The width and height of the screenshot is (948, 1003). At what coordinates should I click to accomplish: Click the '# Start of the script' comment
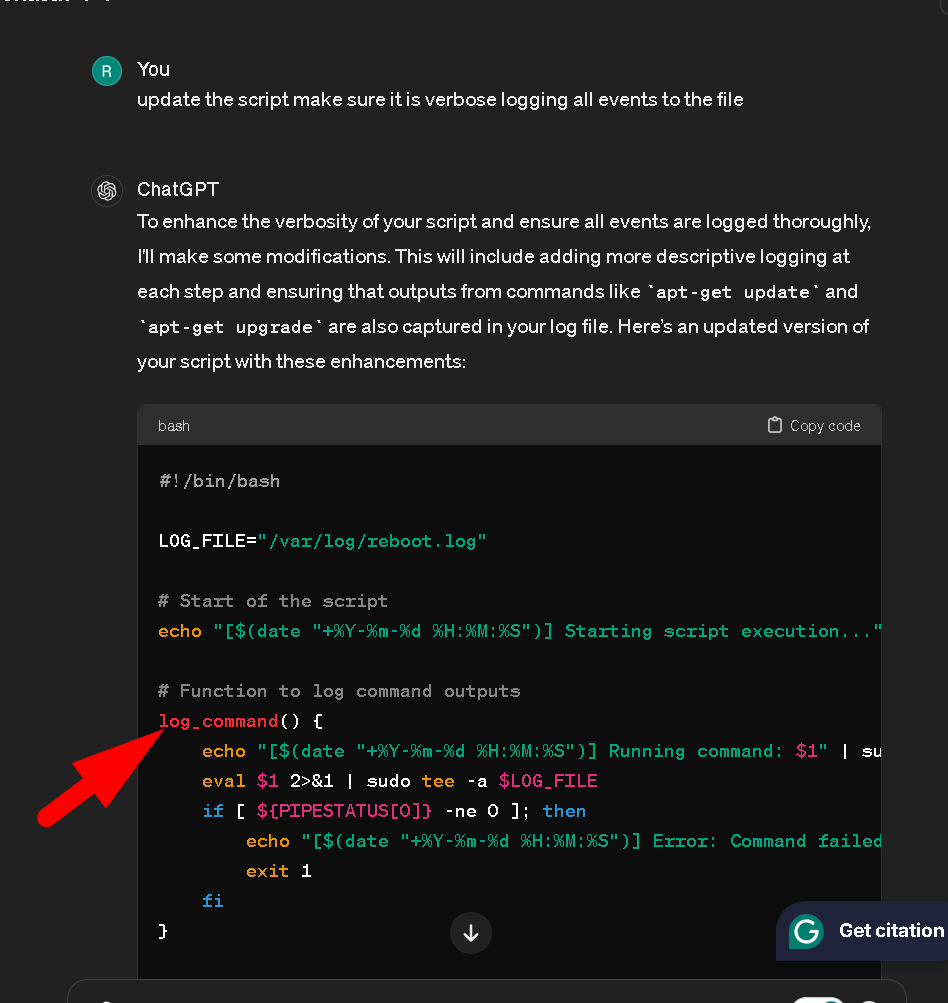click(273, 601)
